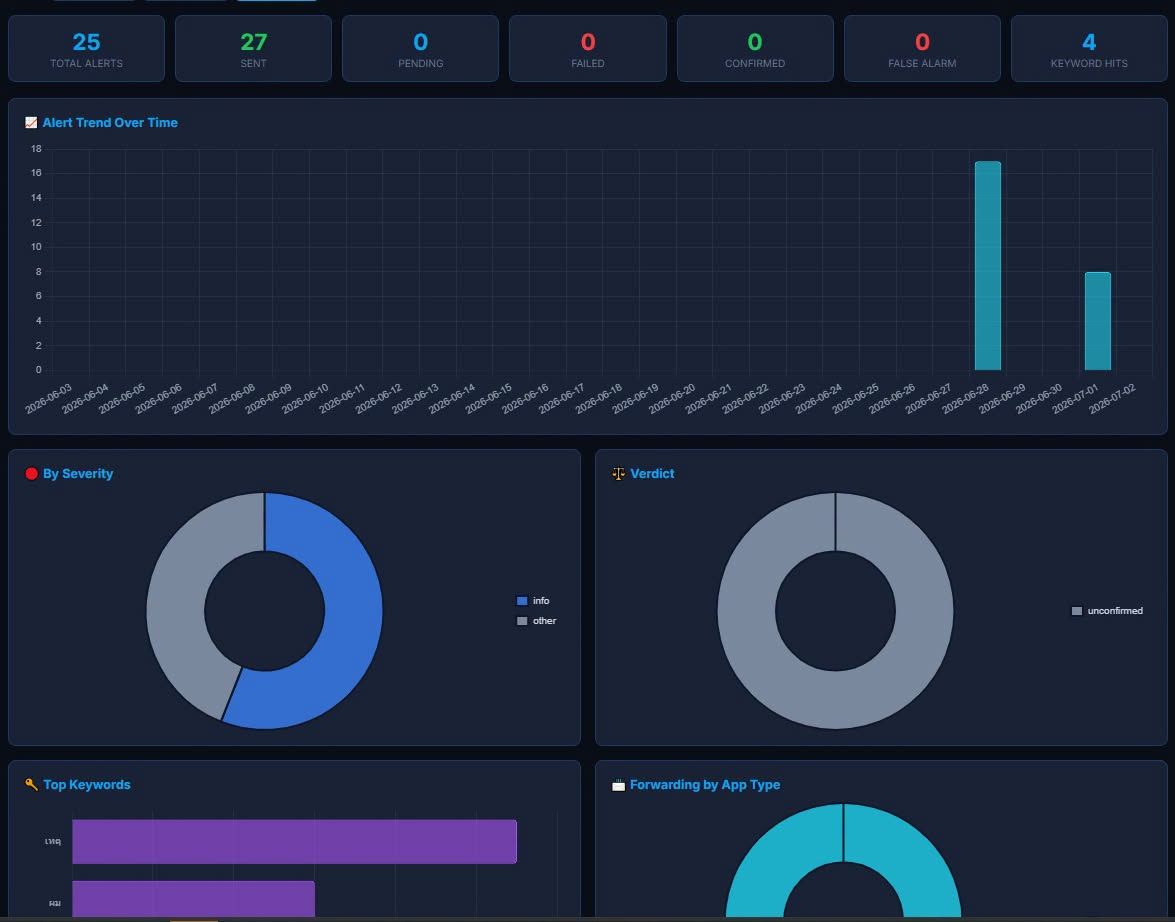Click the gray other legend color box
This screenshot has height=922, width=1175.
tap(522, 621)
